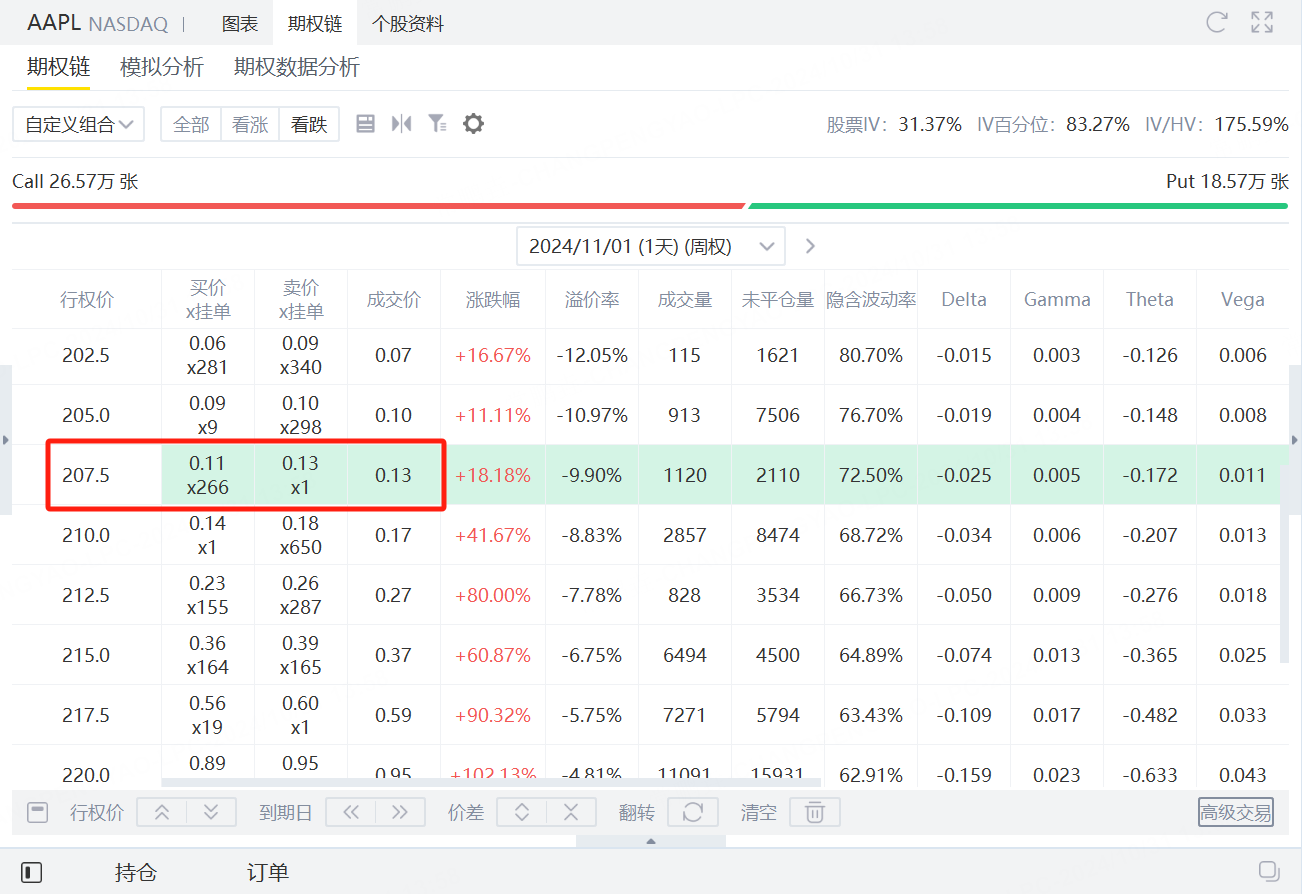Click the 翻转 flip icon
Viewport: 1302px width, 894px height.
click(x=693, y=812)
